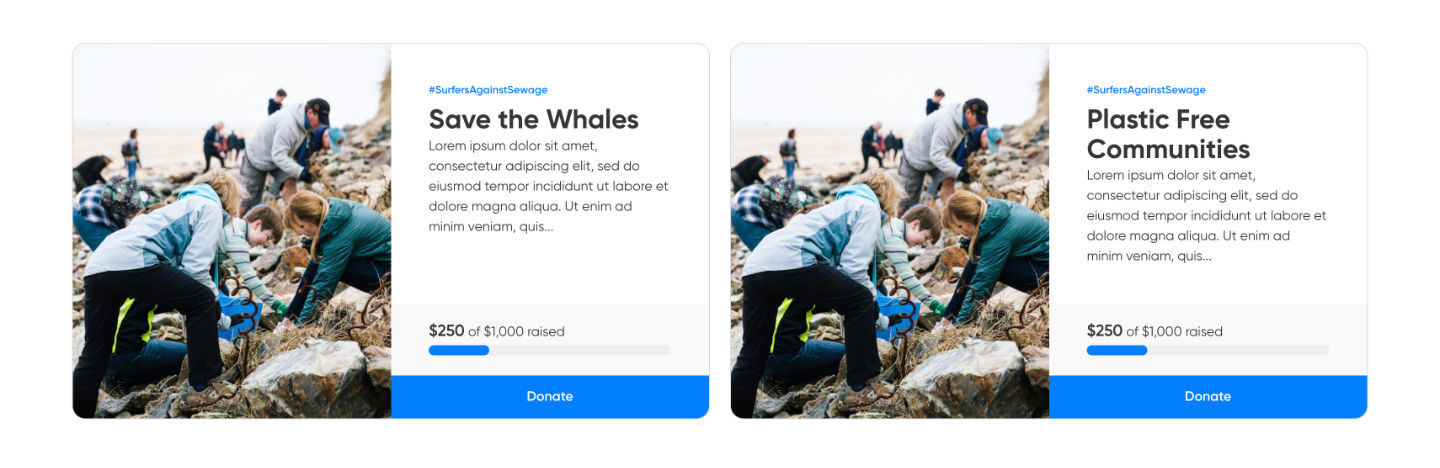Click Donate on the Plastic Free Communities card

(x=1208, y=396)
